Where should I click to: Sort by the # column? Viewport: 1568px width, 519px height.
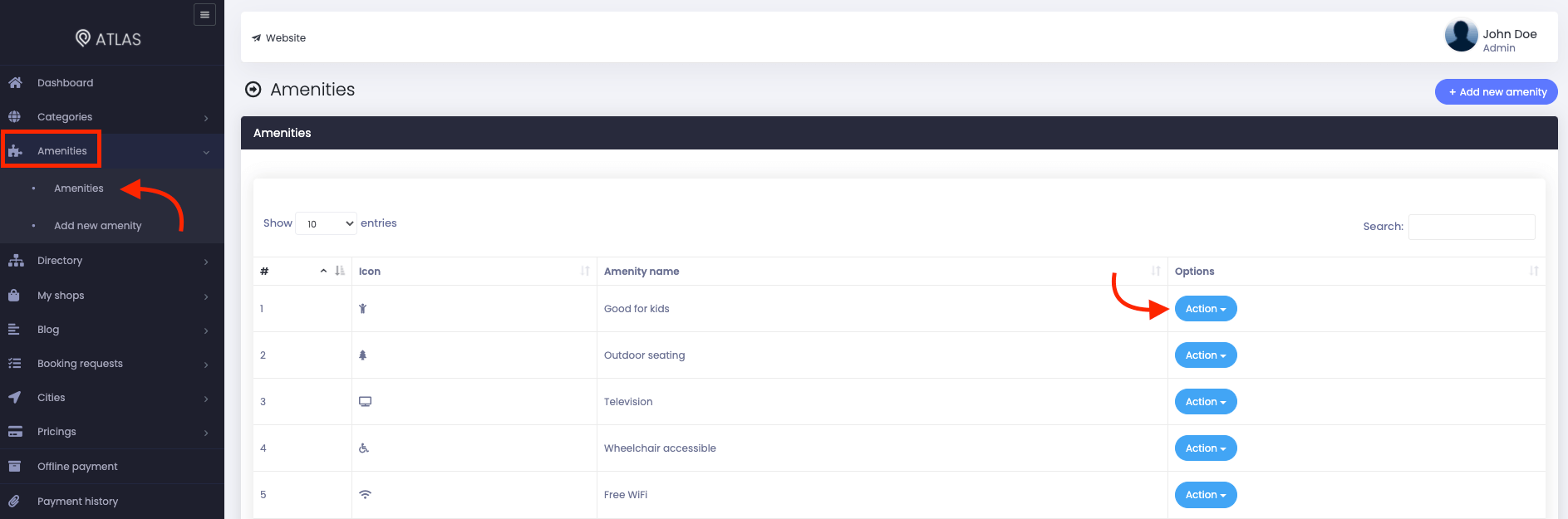coord(304,272)
